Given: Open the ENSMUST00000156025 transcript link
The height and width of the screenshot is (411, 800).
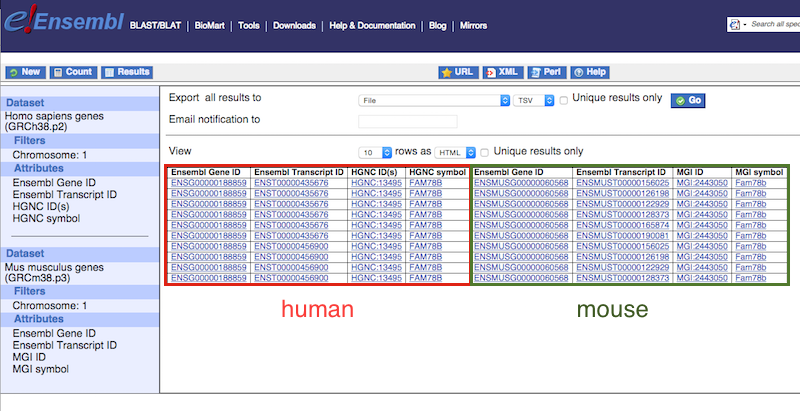Looking at the screenshot, I should 620,183.
